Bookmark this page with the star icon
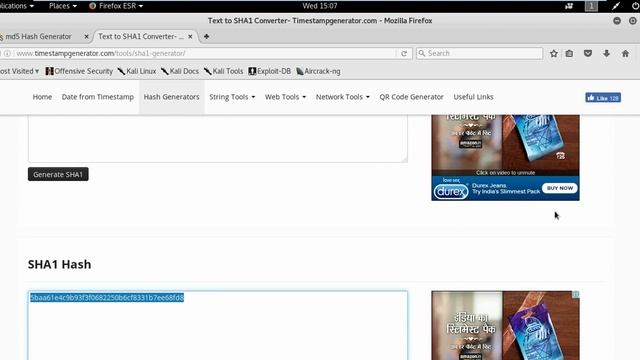This screenshot has height=360, width=640. point(553,53)
